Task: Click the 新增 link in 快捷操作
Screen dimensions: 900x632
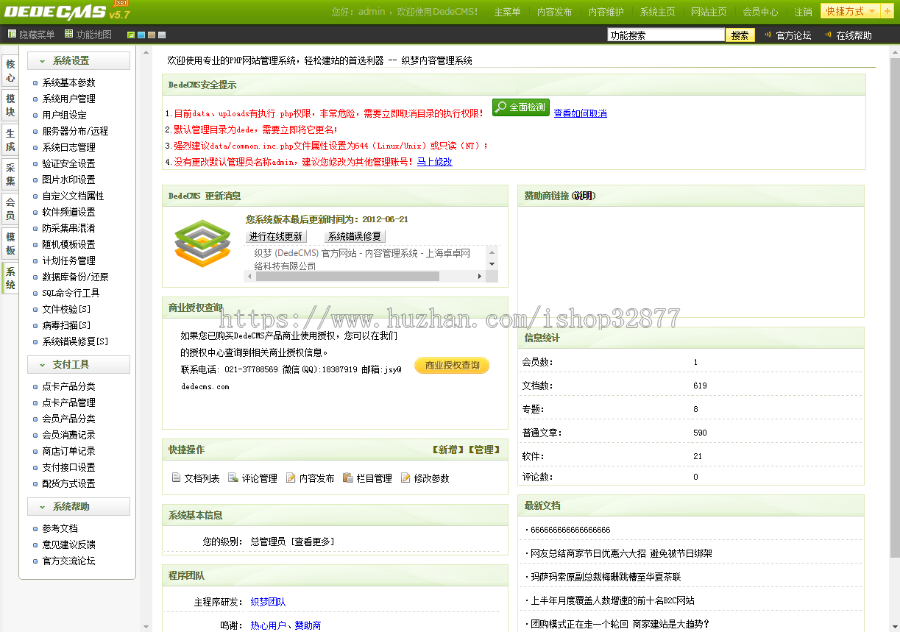Action: point(448,449)
